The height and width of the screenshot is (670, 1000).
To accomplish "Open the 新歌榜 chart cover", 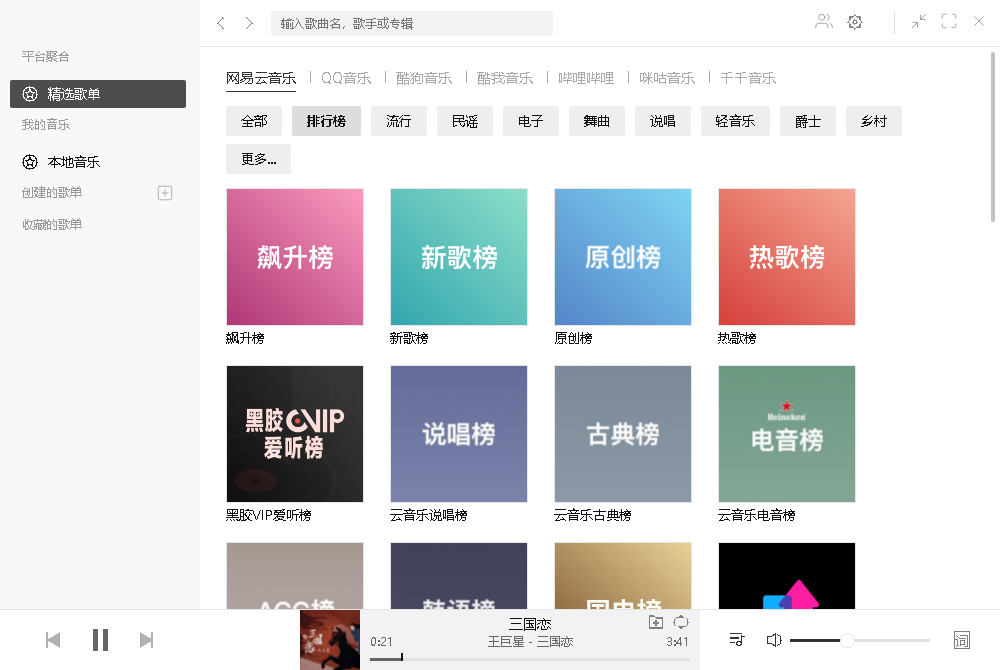I will (x=459, y=257).
